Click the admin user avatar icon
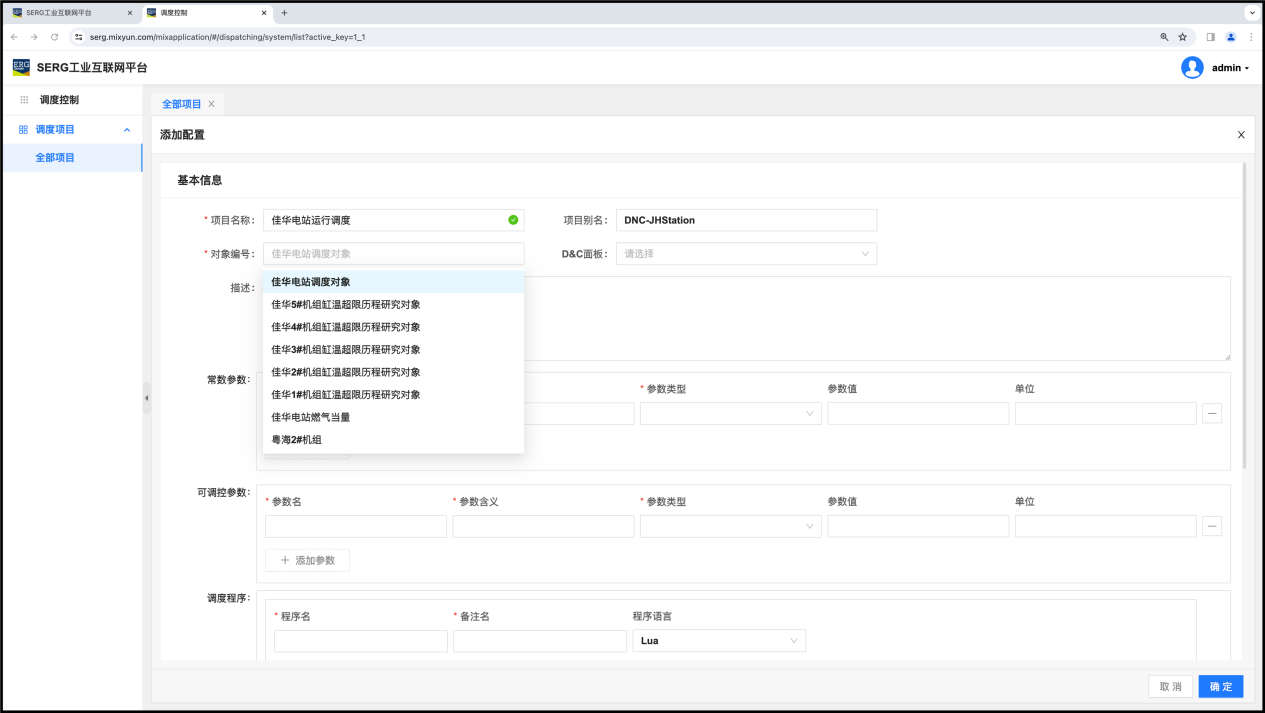The width and height of the screenshot is (1265, 713). coord(1192,68)
